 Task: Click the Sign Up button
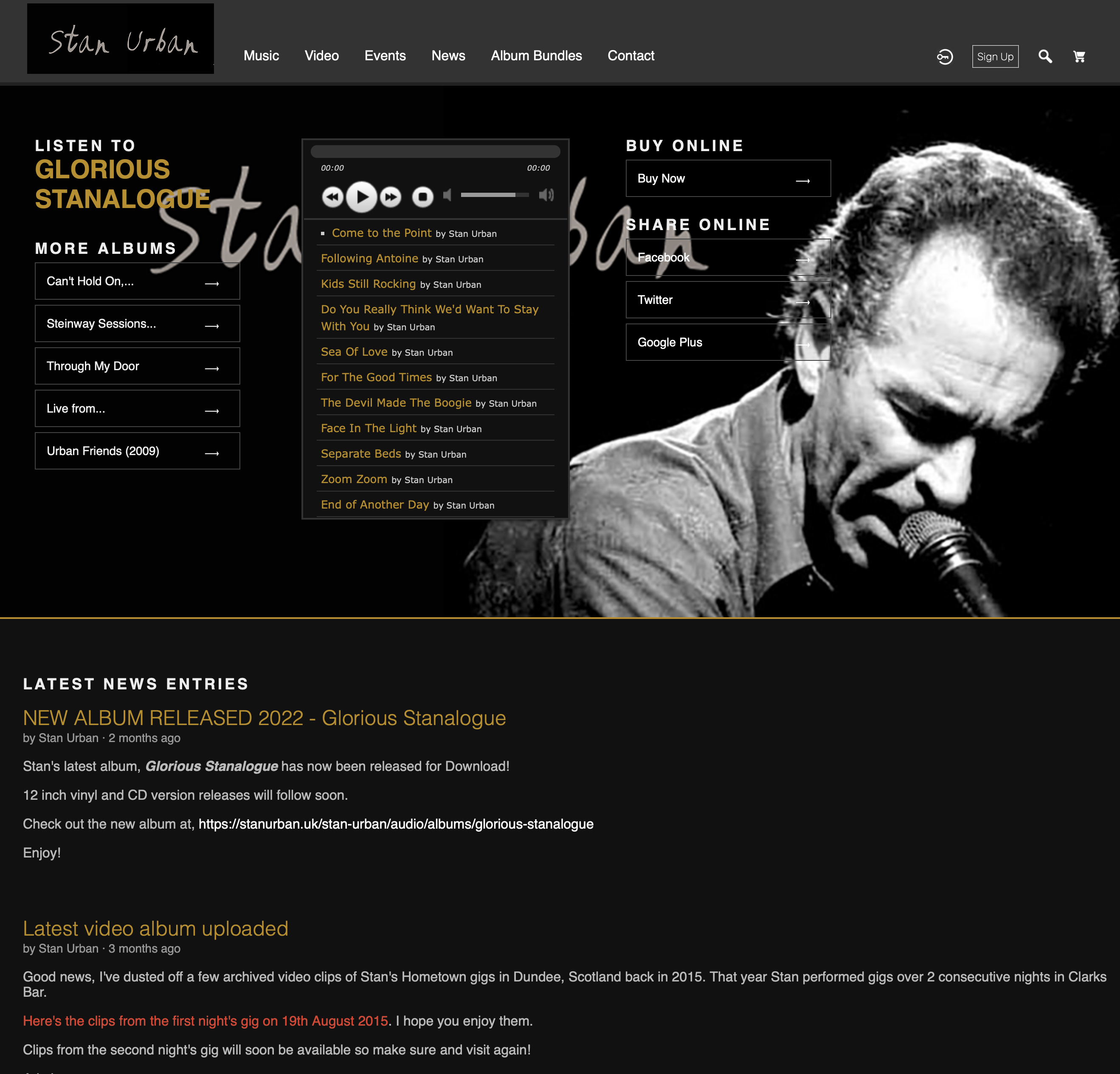(995, 56)
